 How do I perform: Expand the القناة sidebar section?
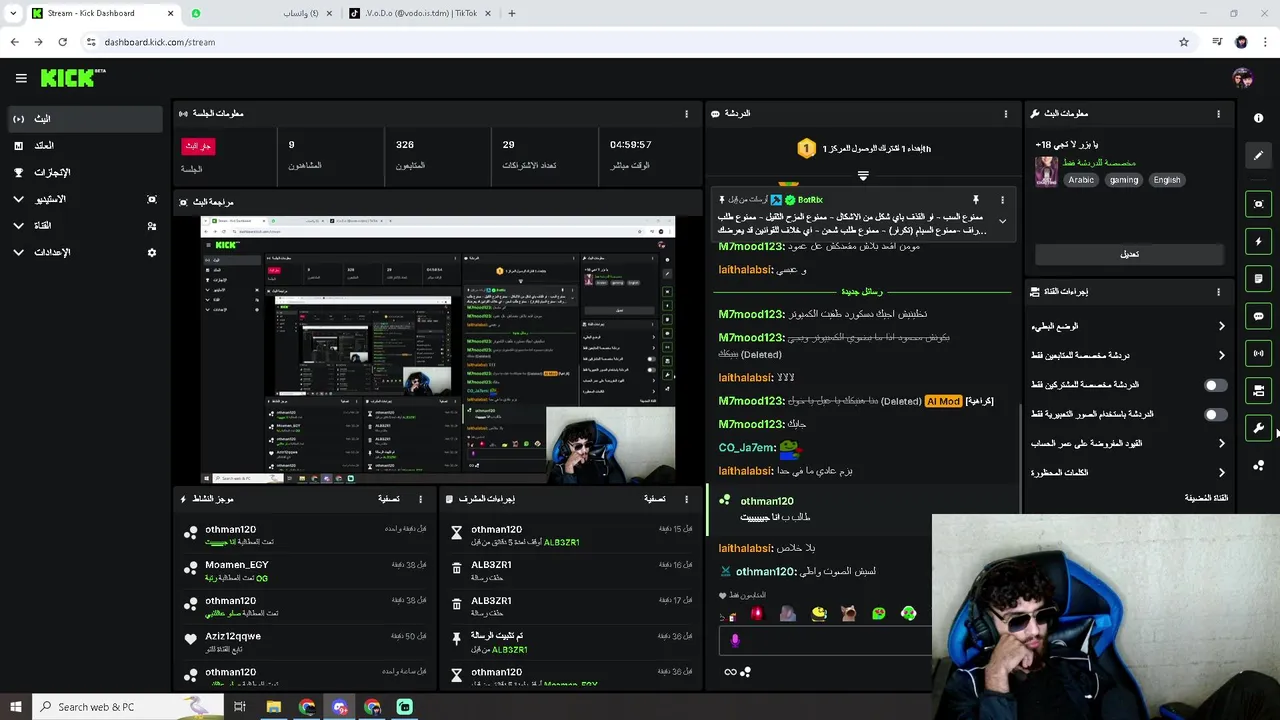(18, 226)
